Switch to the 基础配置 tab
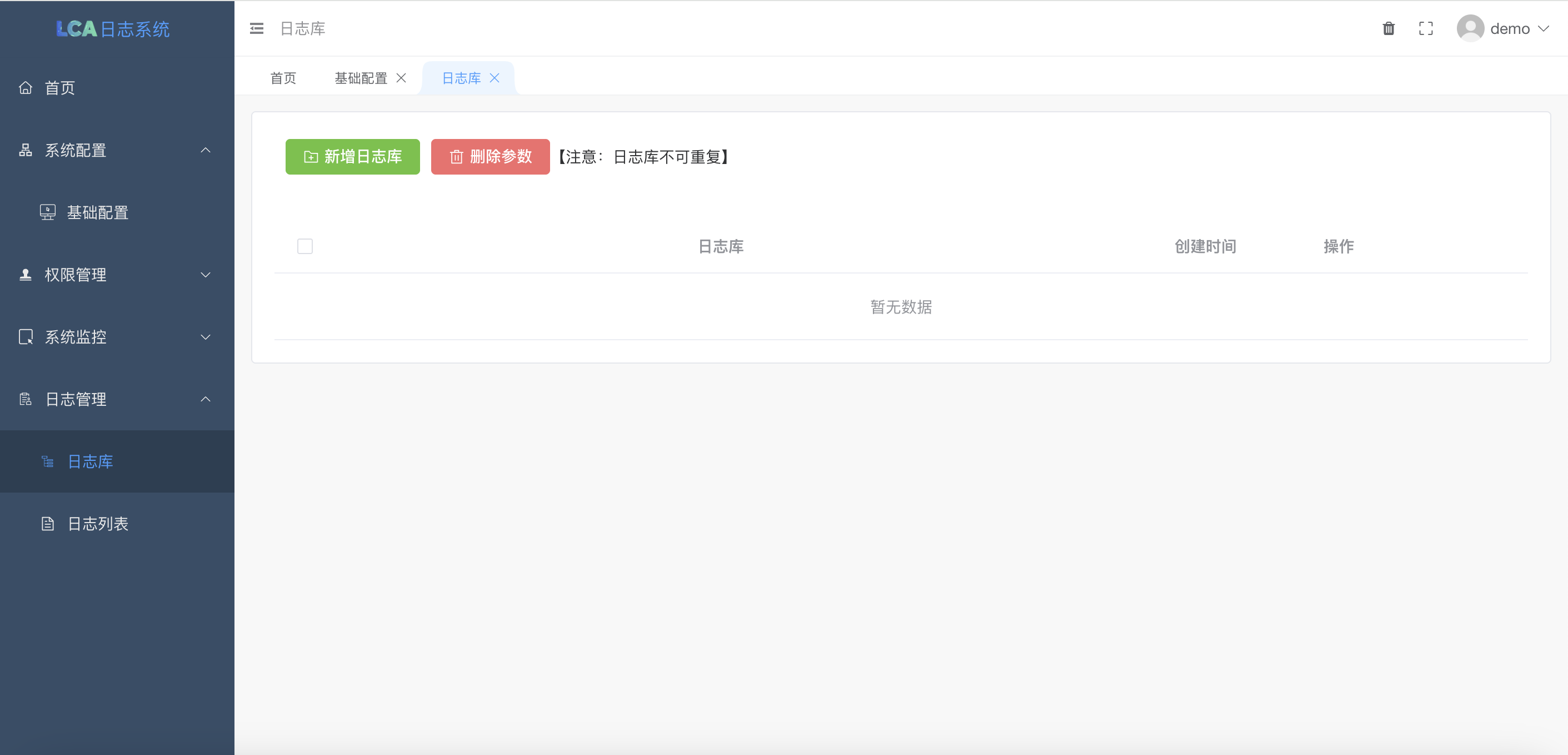 (x=361, y=78)
